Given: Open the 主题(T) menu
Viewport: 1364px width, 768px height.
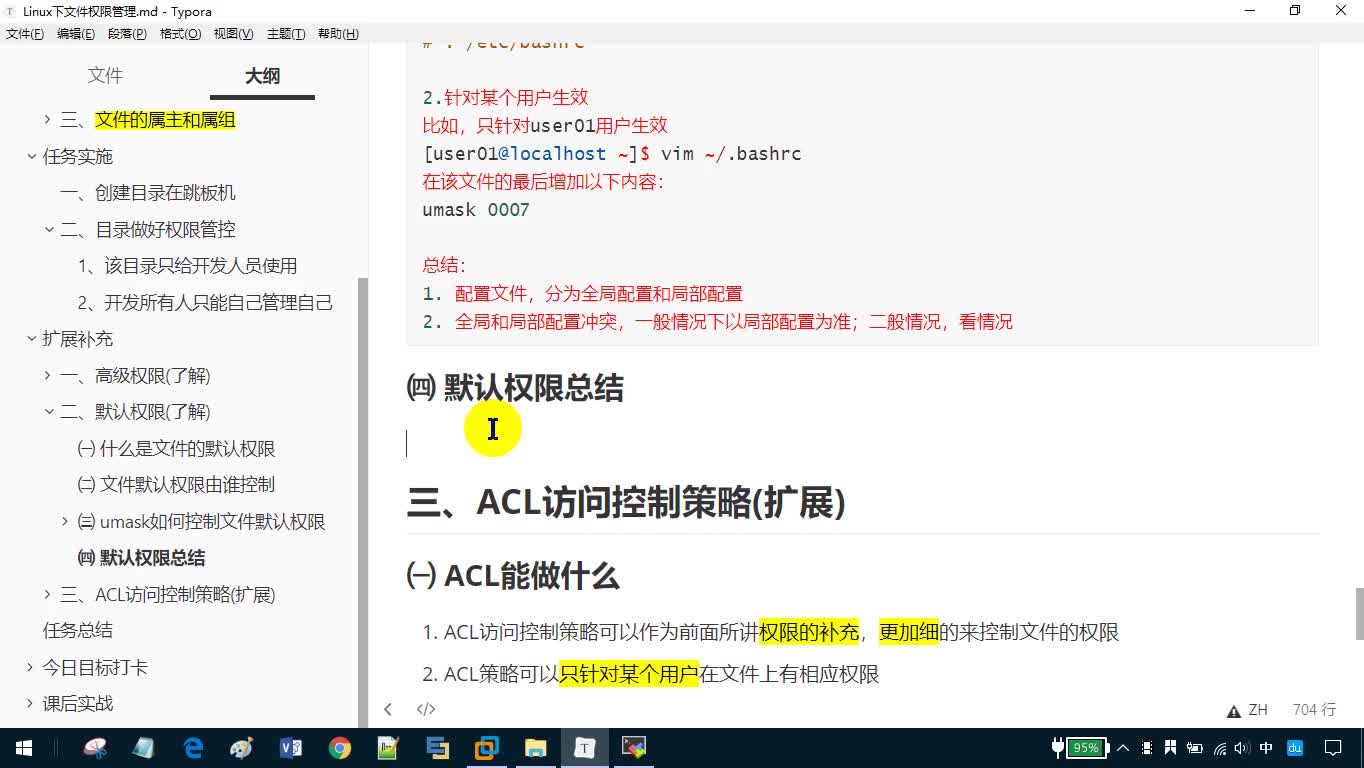Looking at the screenshot, I should coord(286,34).
